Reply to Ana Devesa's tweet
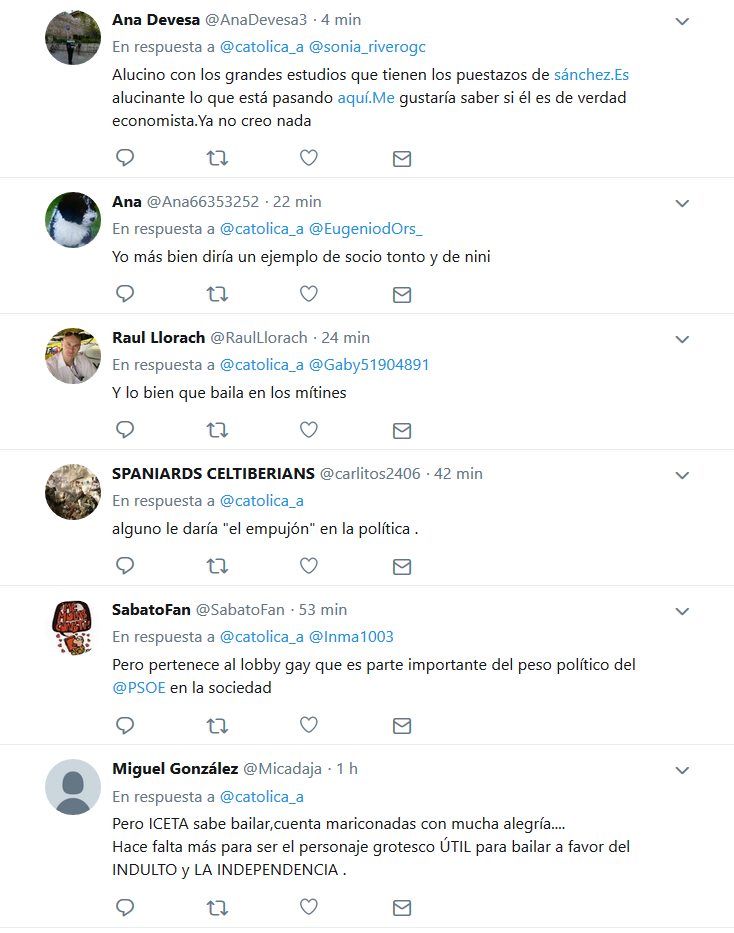 click(x=125, y=158)
